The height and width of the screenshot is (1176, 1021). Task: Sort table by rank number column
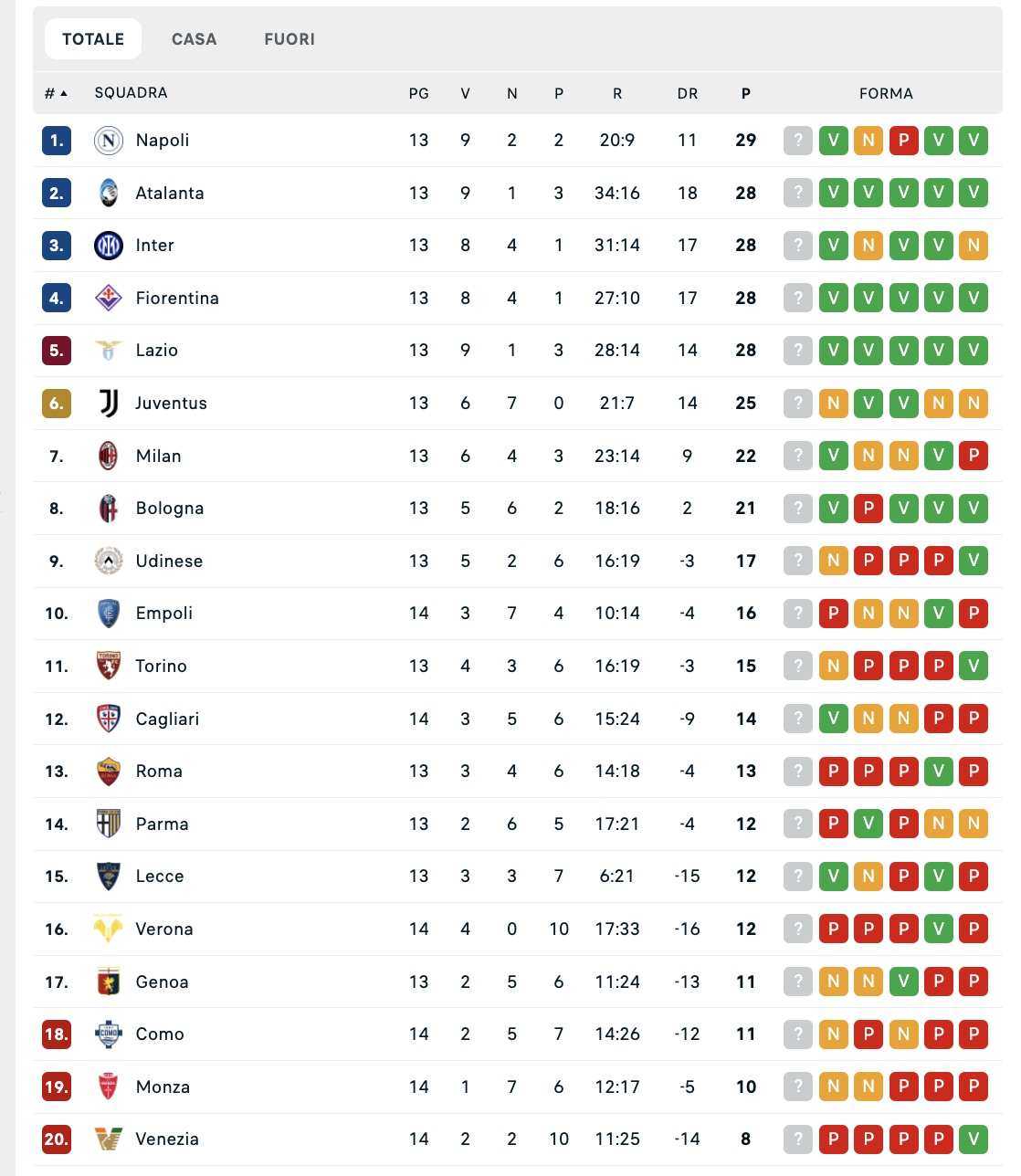click(x=56, y=93)
